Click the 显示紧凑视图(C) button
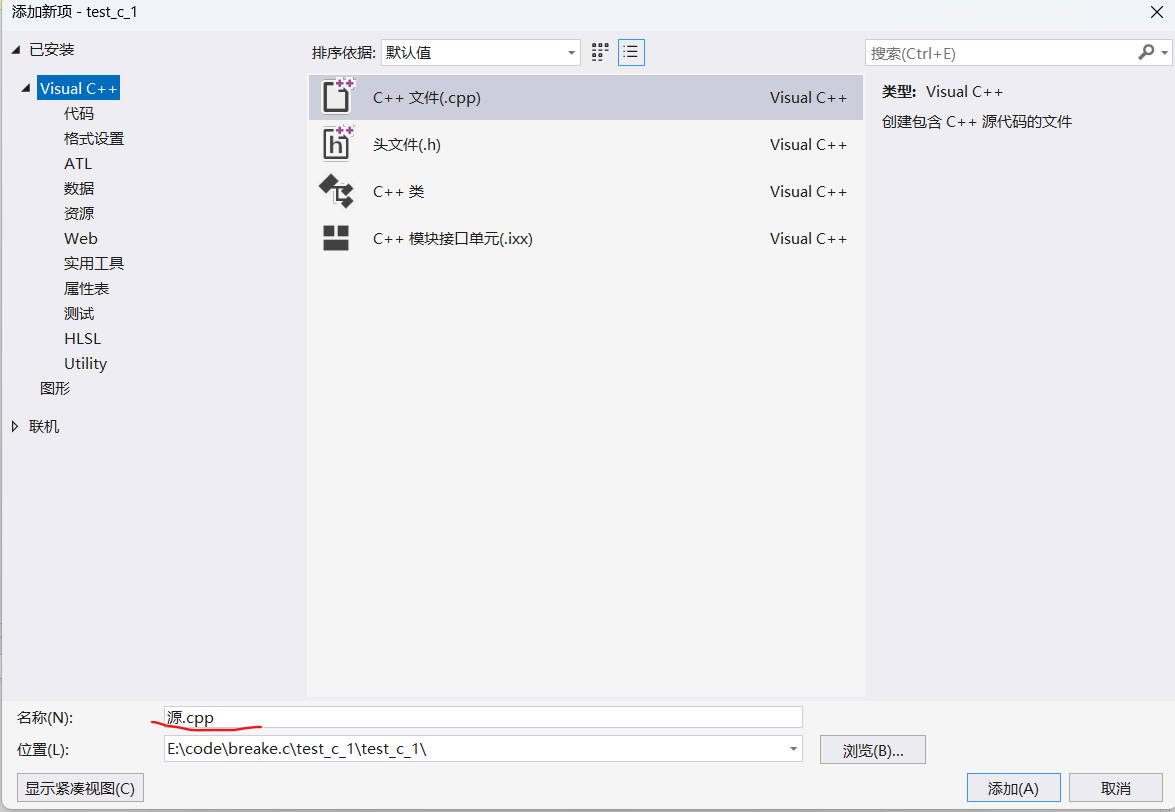 (x=80, y=788)
